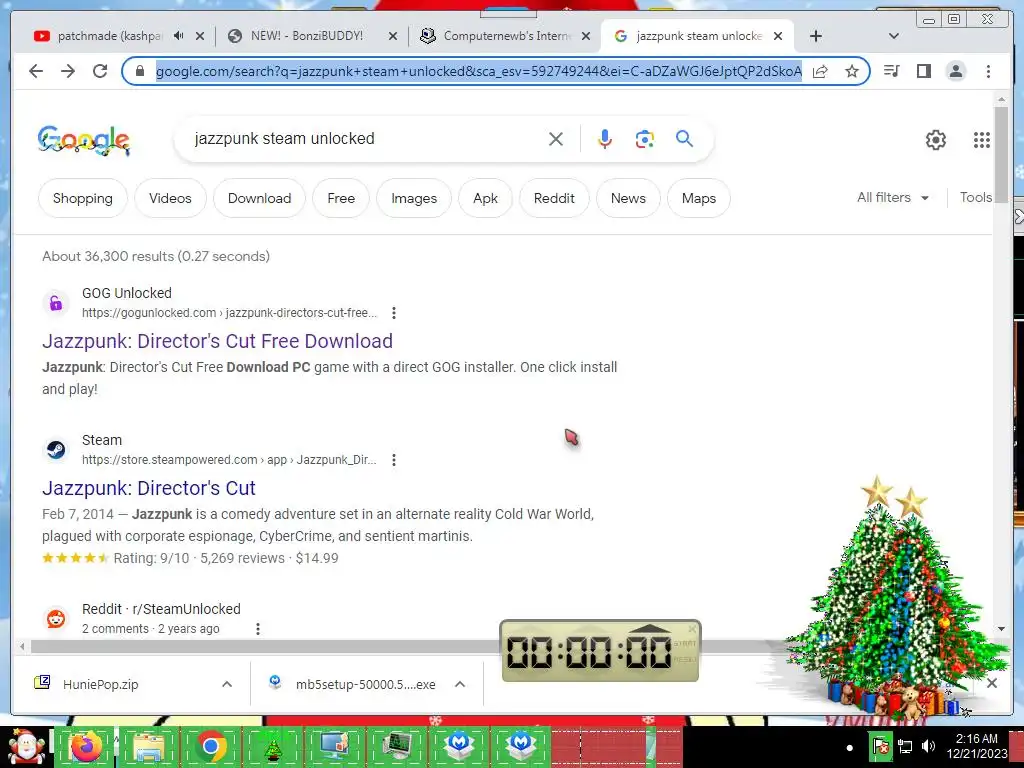This screenshot has width=1024, height=768.
Task: Clear the Google search box
Action: [x=556, y=139]
